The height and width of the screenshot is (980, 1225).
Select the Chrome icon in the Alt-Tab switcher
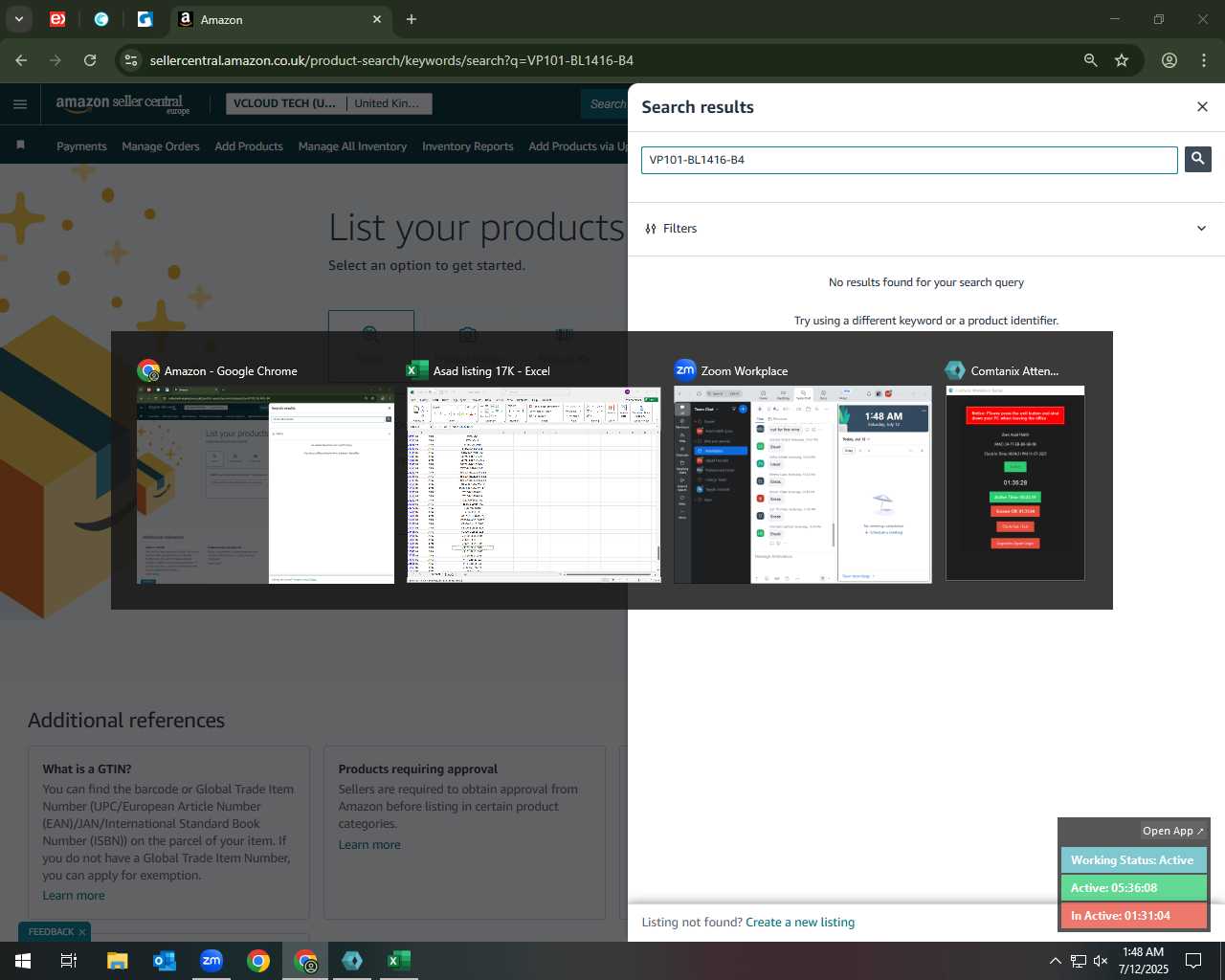[148, 370]
